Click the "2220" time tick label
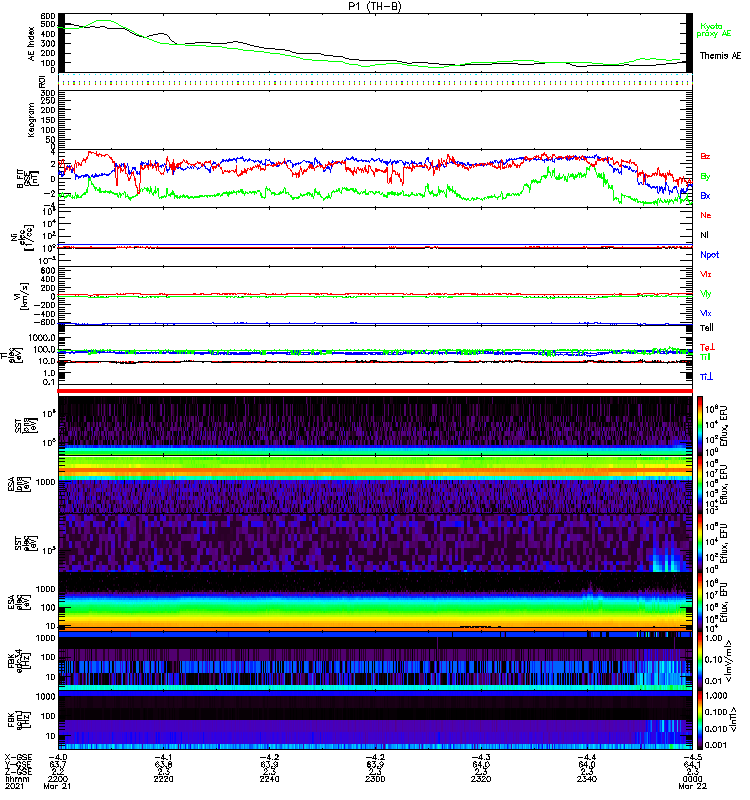The height and width of the screenshot is (800, 750). tap(163, 779)
